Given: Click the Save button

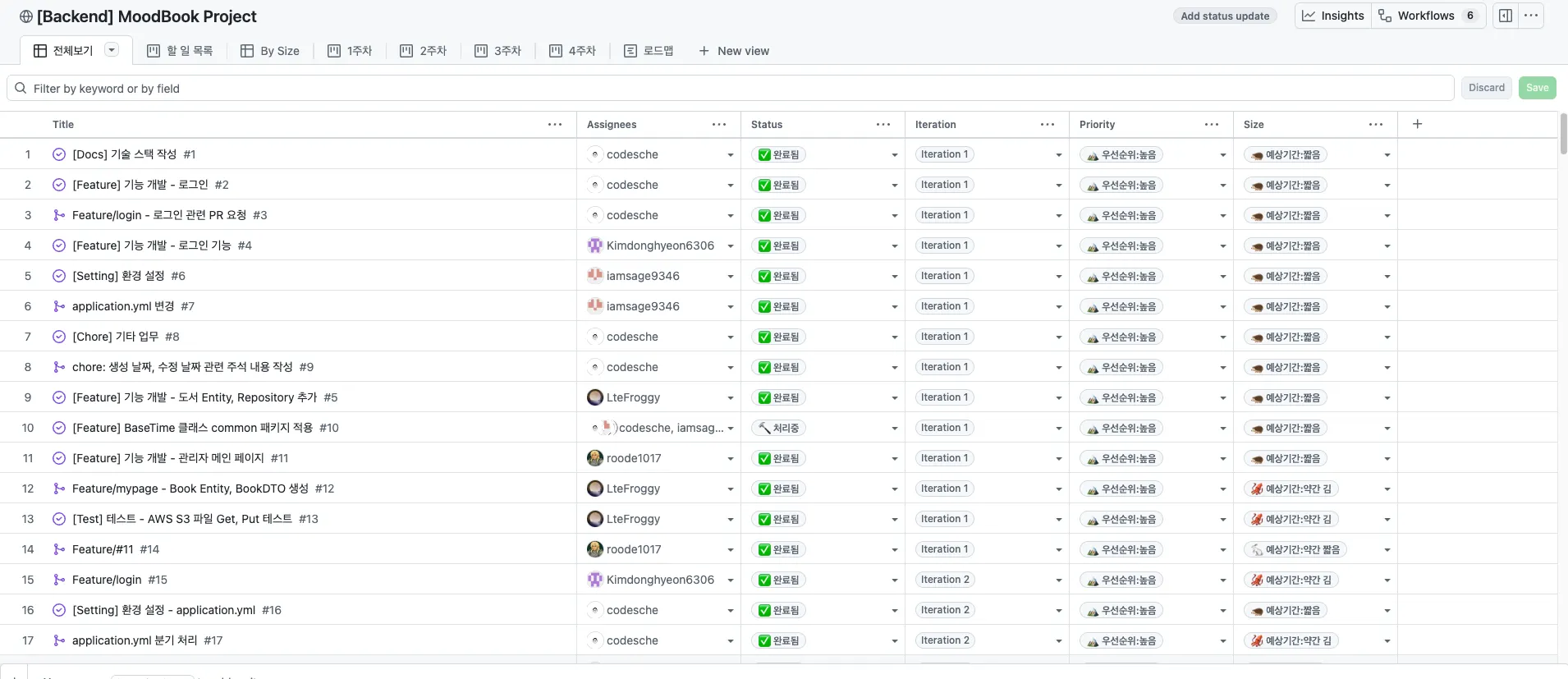Looking at the screenshot, I should (x=1538, y=88).
